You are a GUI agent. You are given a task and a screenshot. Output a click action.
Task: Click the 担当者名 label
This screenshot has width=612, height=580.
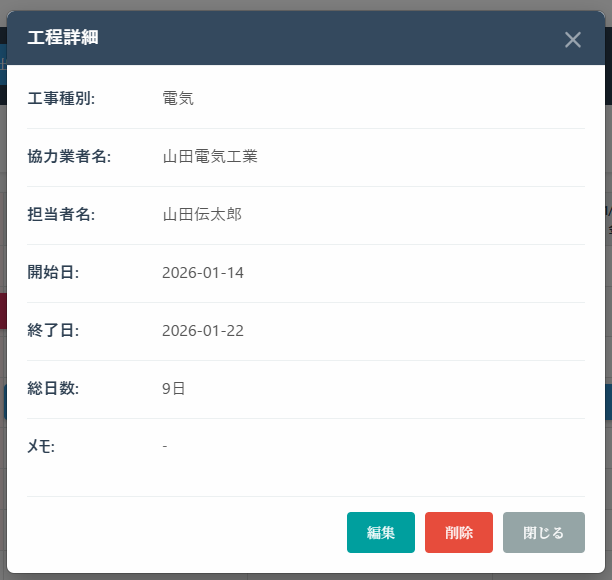[61, 215]
